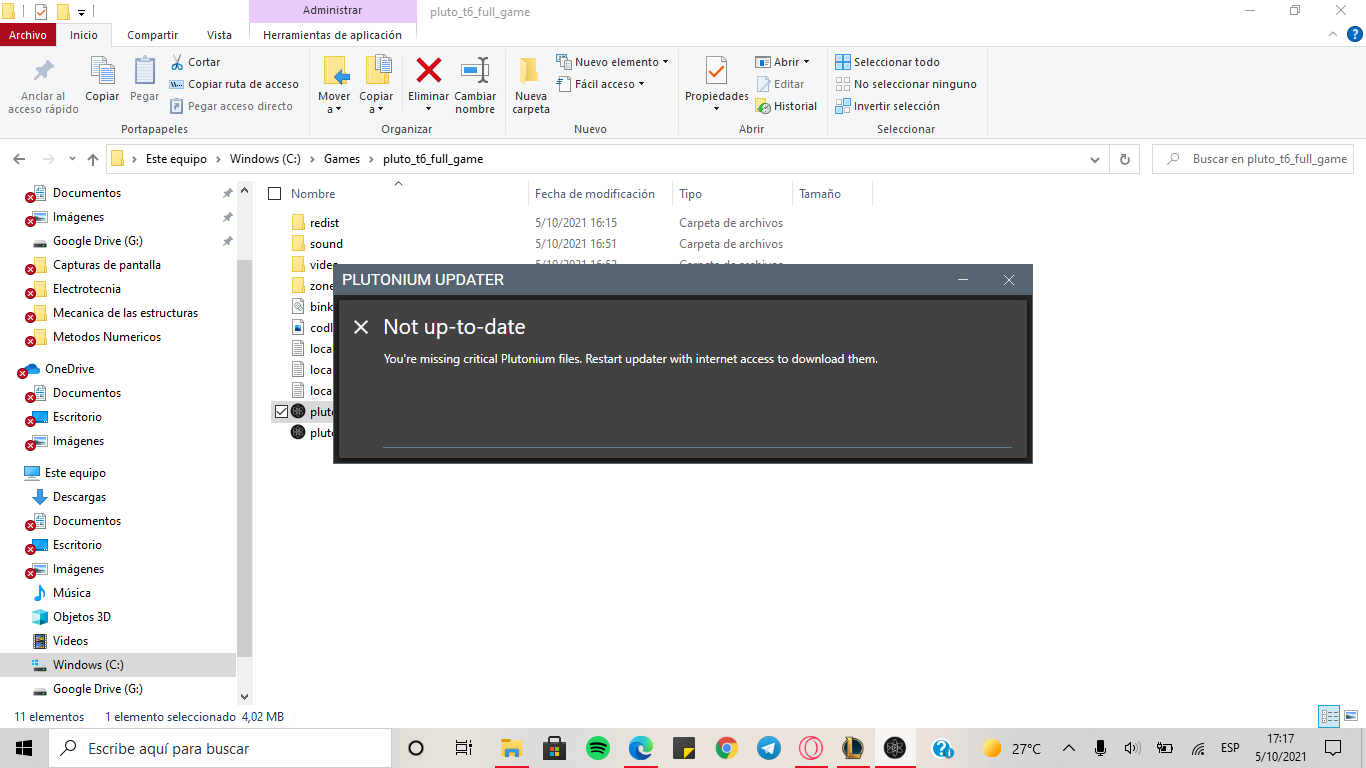Open ribbon help question mark icon
Screen dimensions: 1366x768
(1354, 35)
